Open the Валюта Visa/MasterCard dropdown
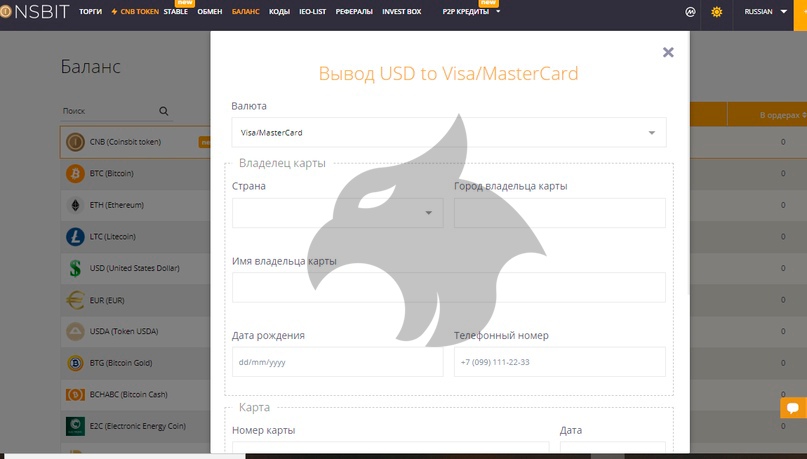The width and height of the screenshot is (807, 459). click(448, 132)
